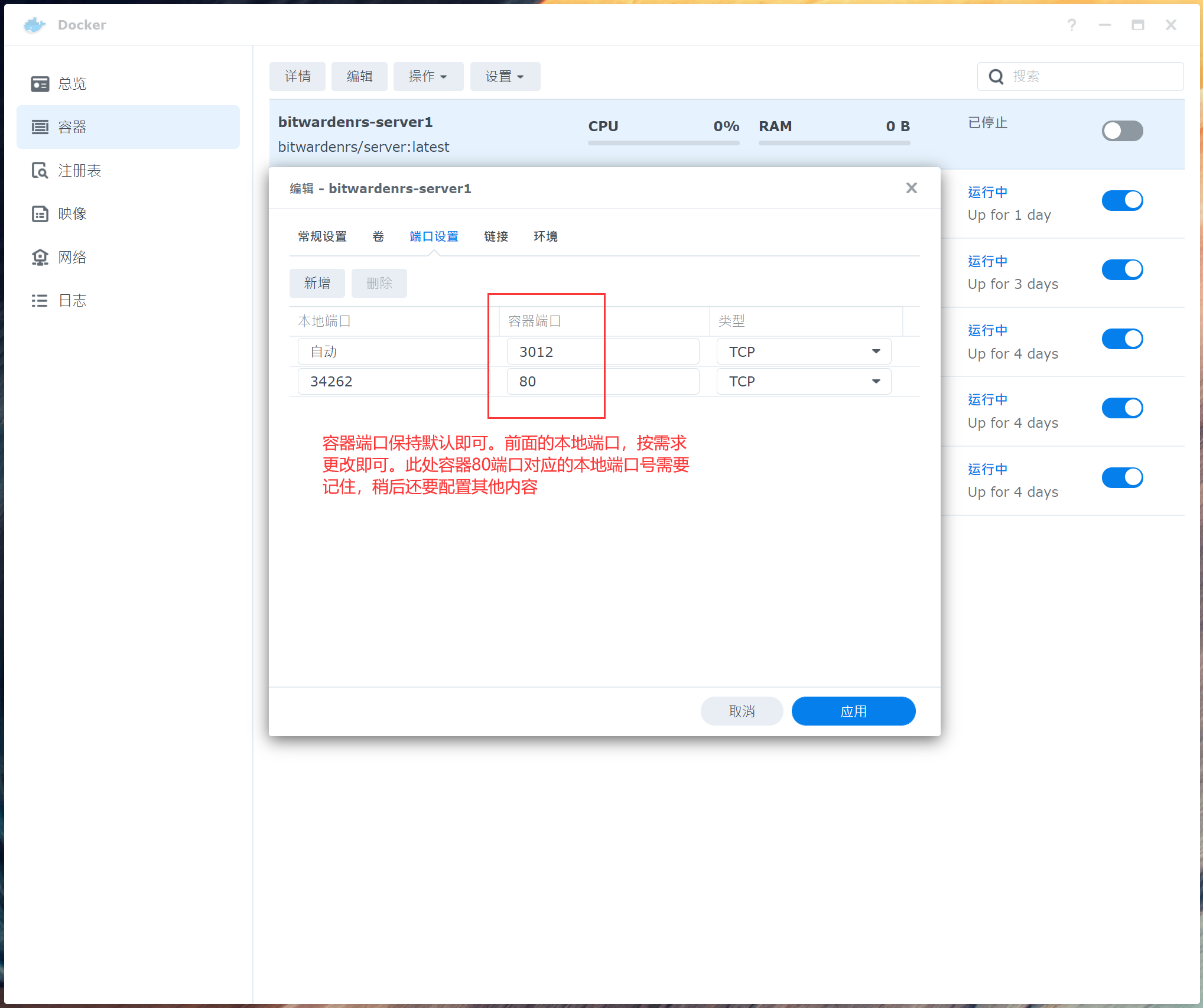Toggle off the container up for 1 day
The height and width of the screenshot is (1008, 1203).
pyautogui.click(x=1122, y=200)
